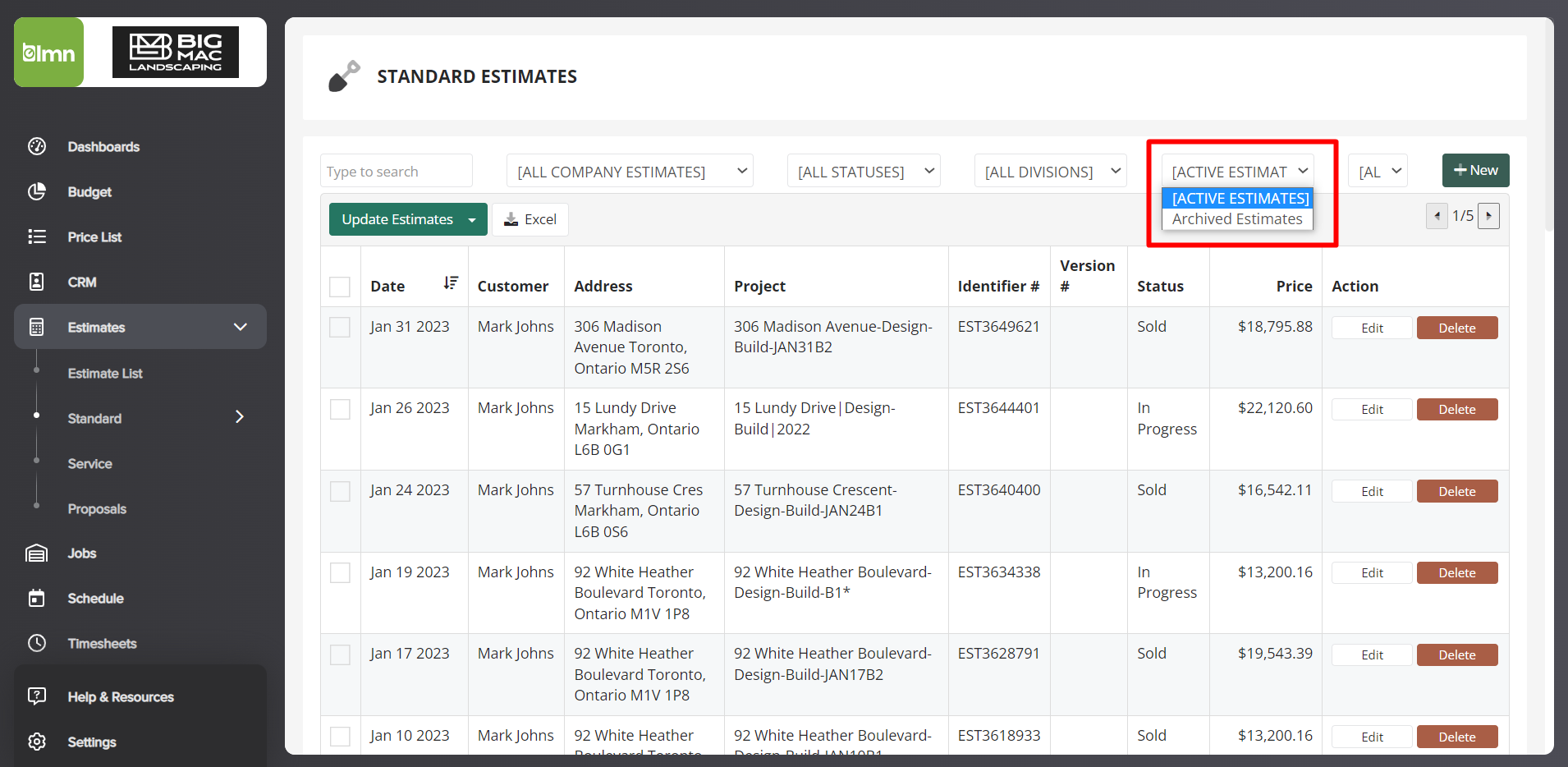The width and height of the screenshot is (1568, 767).
Task: Export estimates to Excel
Action: (530, 219)
